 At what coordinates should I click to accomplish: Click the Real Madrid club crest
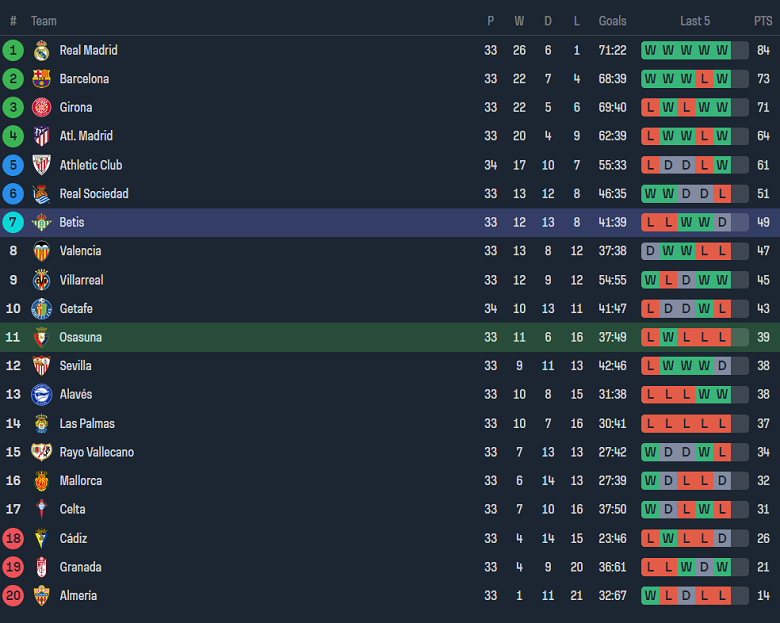41,50
